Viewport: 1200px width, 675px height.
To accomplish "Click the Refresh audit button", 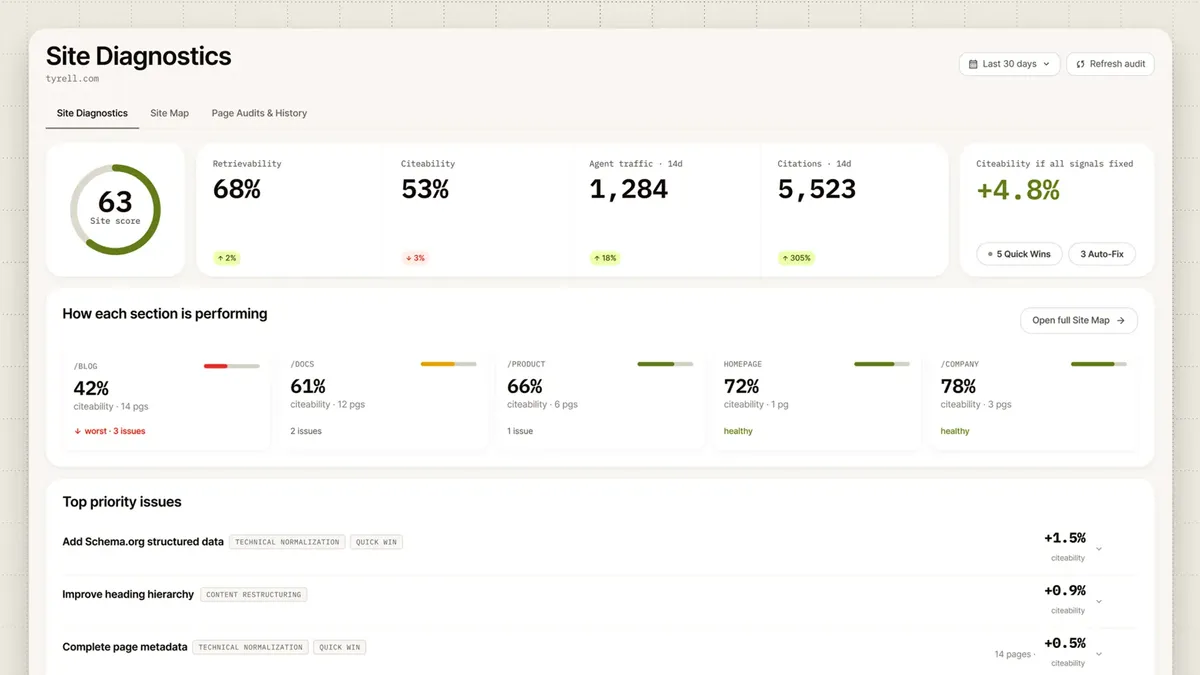I will point(1110,64).
